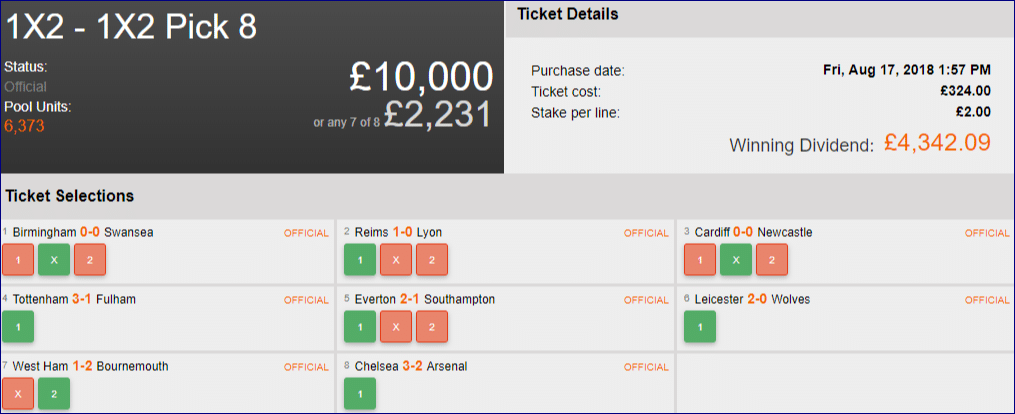
Task: Select home win for Birmingham vs Swansea
Action: click(18, 259)
